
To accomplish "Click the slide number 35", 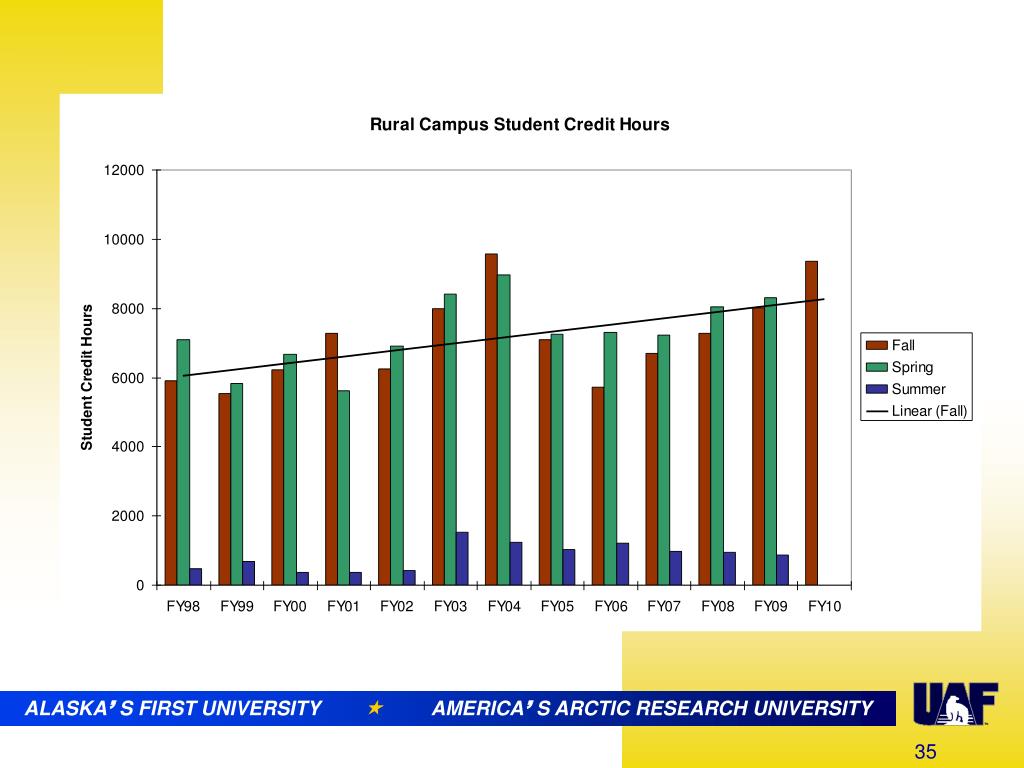I will tap(925, 752).
